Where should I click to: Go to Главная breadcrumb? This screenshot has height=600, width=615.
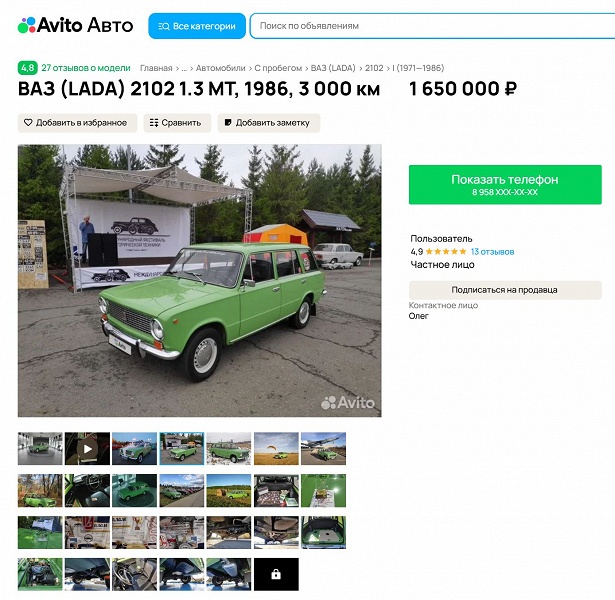click(156, 68)
